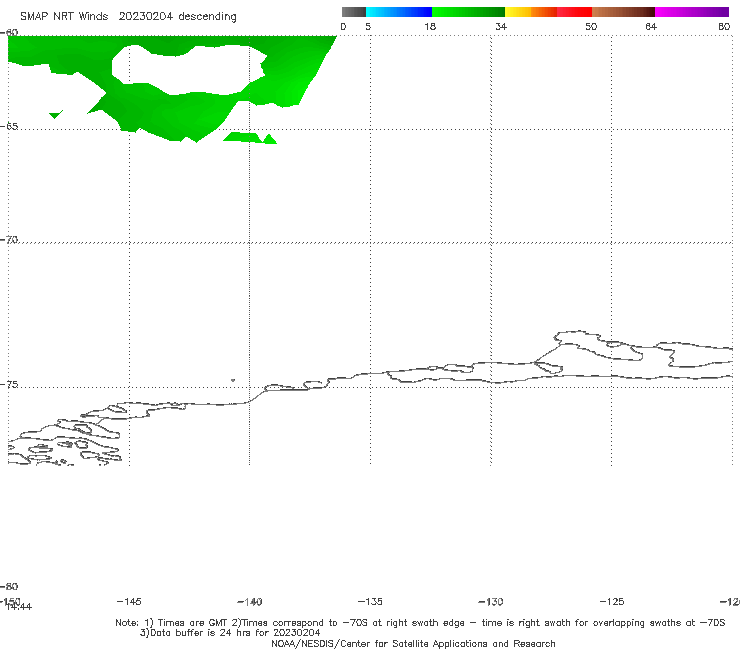Click the brown segment of the color bar

coord(623,12)
